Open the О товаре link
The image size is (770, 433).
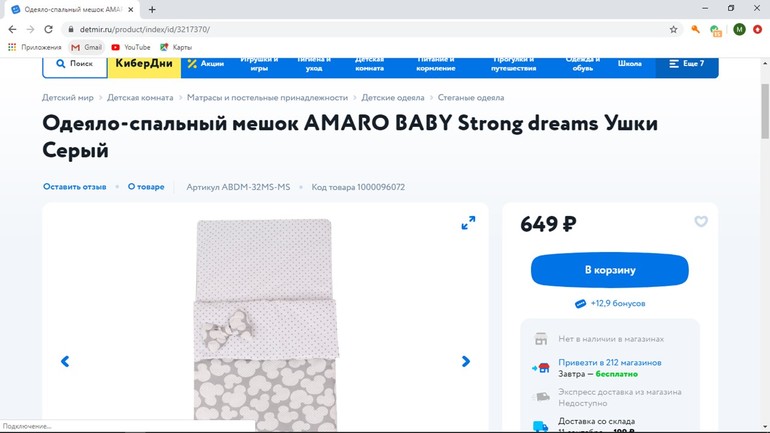click(x=146, y=187)
